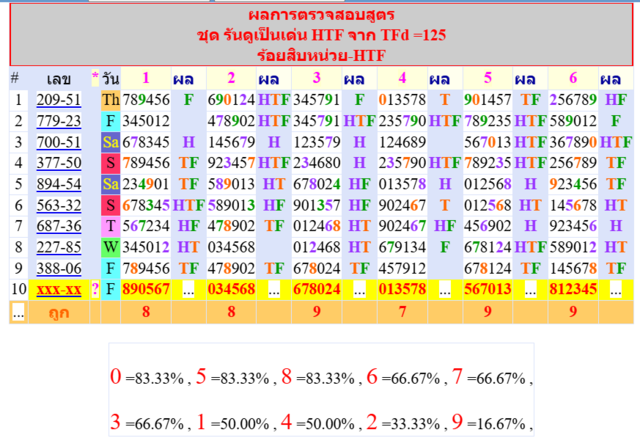This screenshot has height=438, width=640.
Task: Select column header 3
Action: click(317, 78)
